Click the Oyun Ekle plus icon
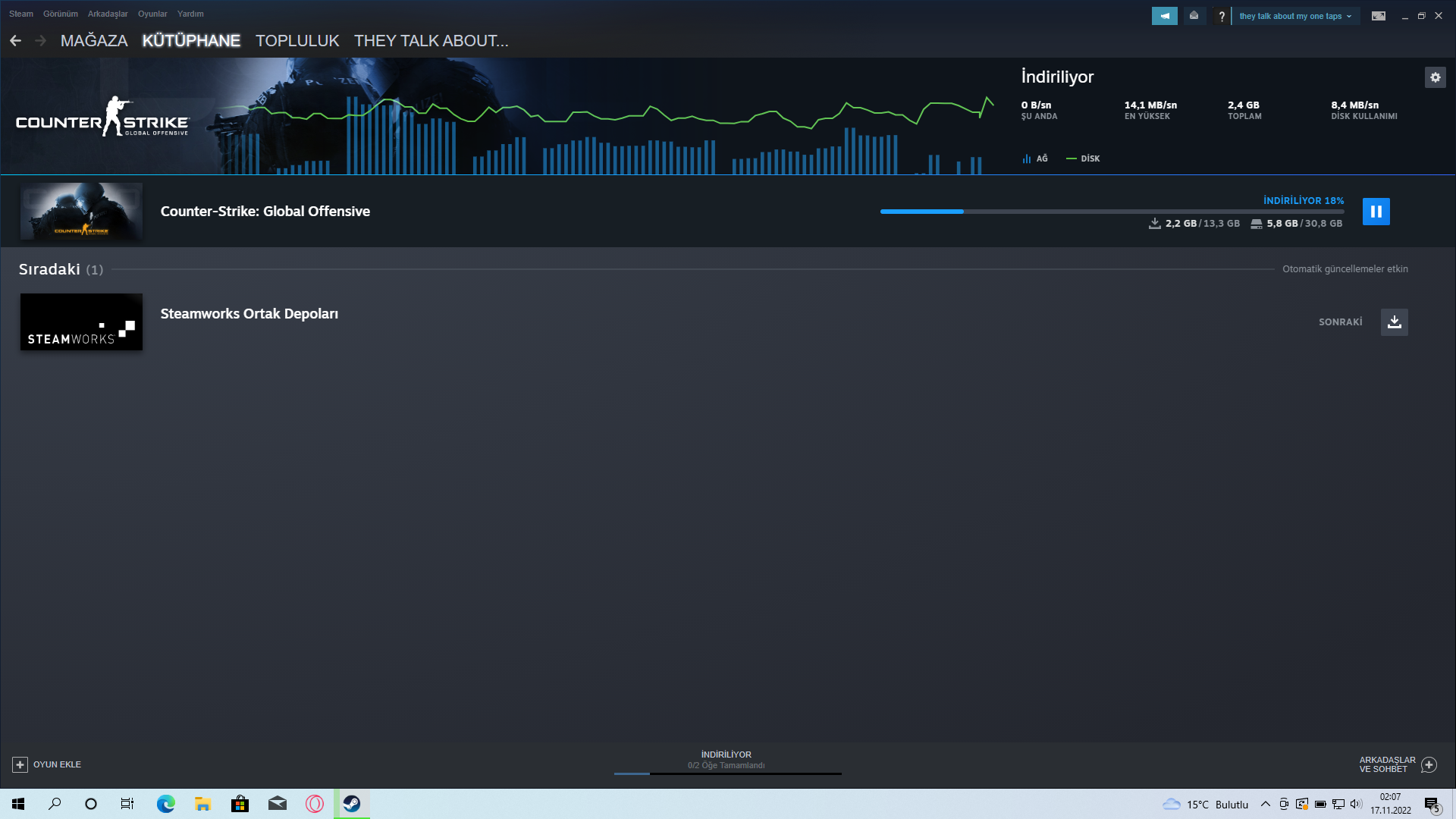The width and height of the screenshot is (1456, 819). coord(20,764)
